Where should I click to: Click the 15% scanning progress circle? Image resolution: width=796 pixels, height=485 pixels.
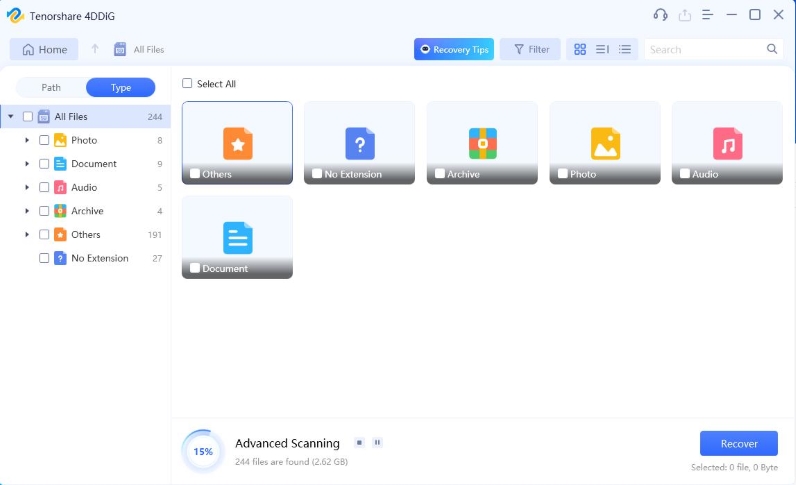click(203, 451)
